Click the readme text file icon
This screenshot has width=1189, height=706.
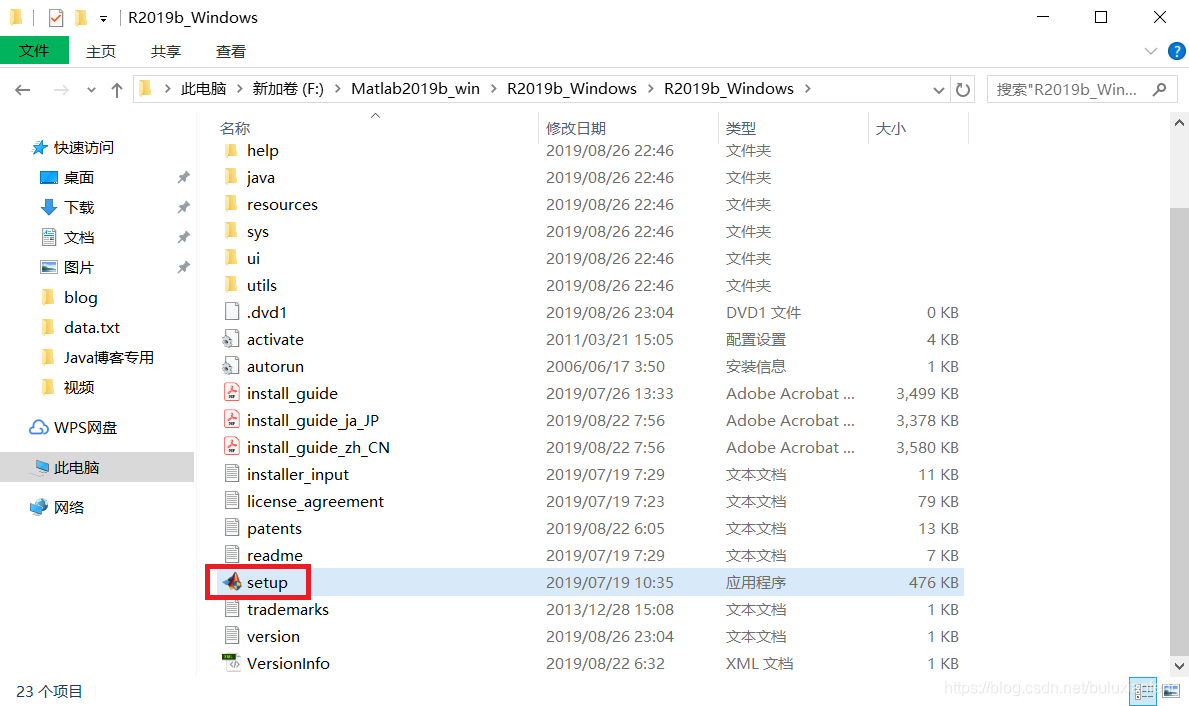pos(232,554)
